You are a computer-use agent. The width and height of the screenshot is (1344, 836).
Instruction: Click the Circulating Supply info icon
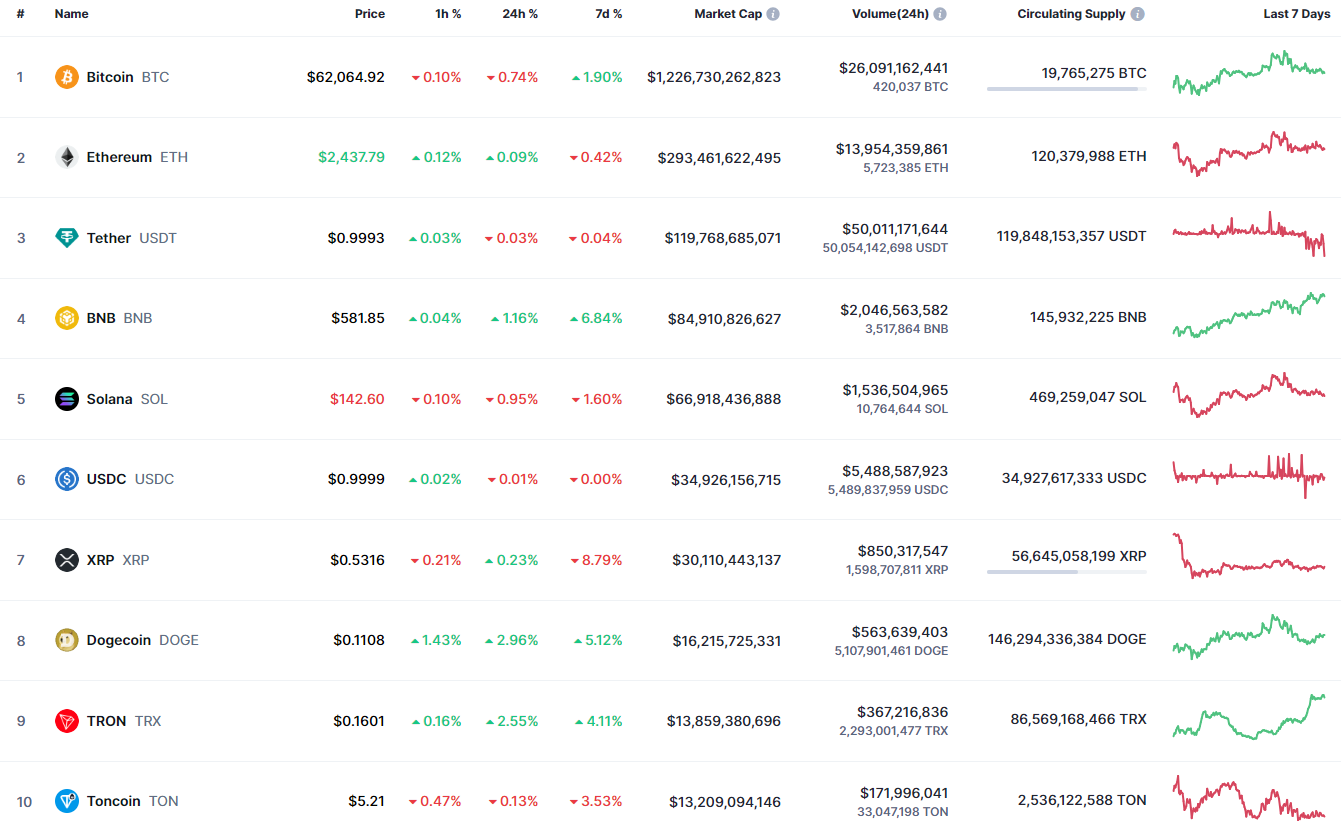1138,14
